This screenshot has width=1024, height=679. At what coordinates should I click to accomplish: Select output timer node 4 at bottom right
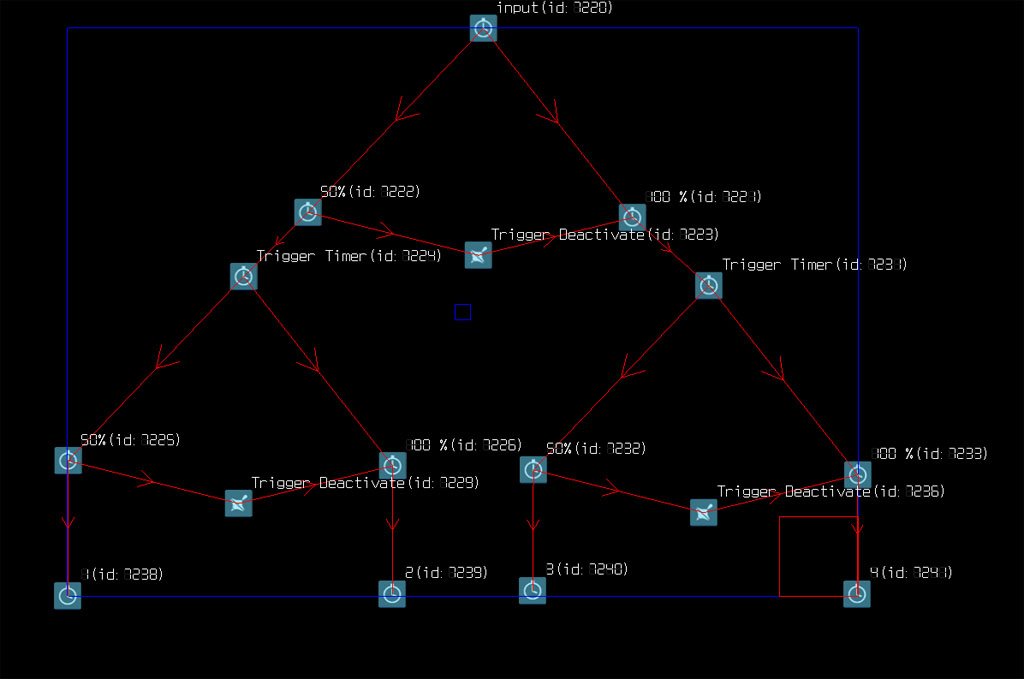tap(857, 593)
